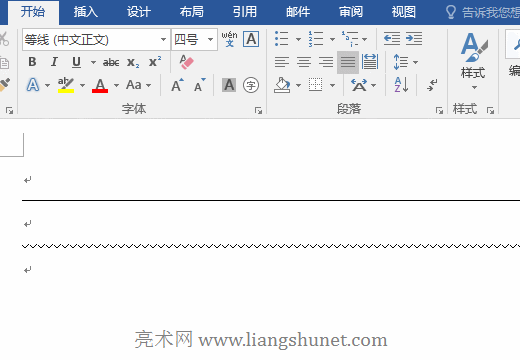
Task: Toggle character border button
Action: click(251, 39)
